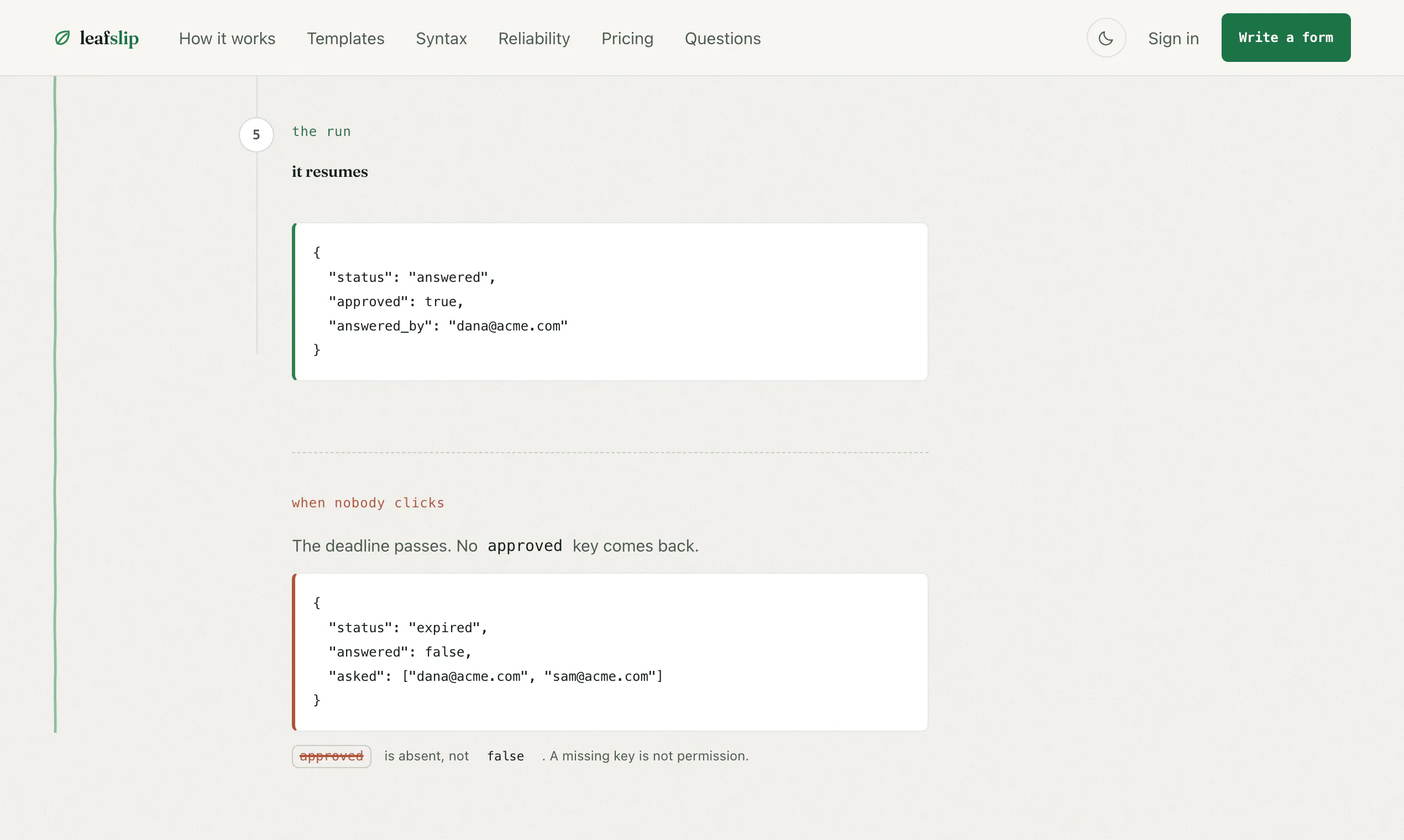Click the "status": "expired" code line
The image size is (1404, 840).
(x=408, y=628)
